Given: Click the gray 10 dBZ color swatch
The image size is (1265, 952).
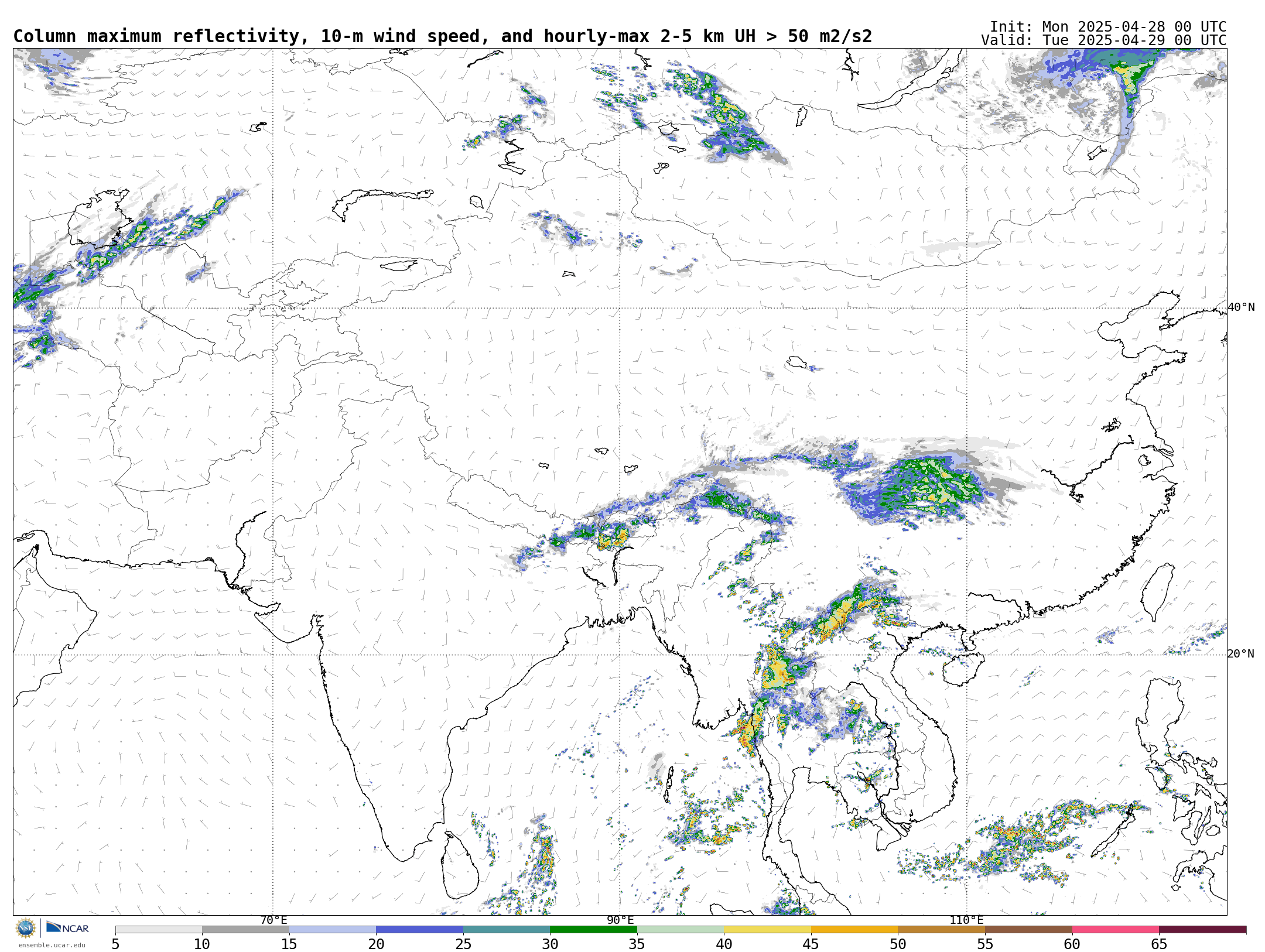Looking at the screenshot, I should [245, 930].
